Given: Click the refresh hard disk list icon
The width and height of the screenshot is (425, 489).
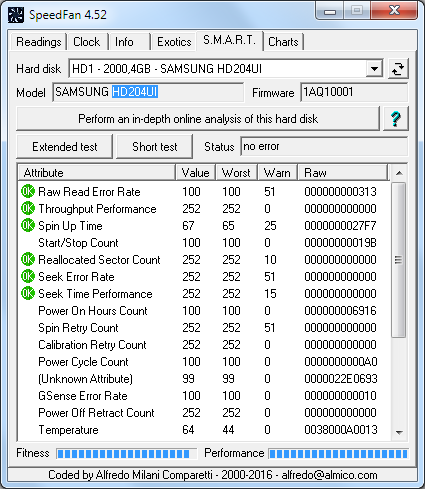Looking at the screenshot, I should [x=398, y=69].
